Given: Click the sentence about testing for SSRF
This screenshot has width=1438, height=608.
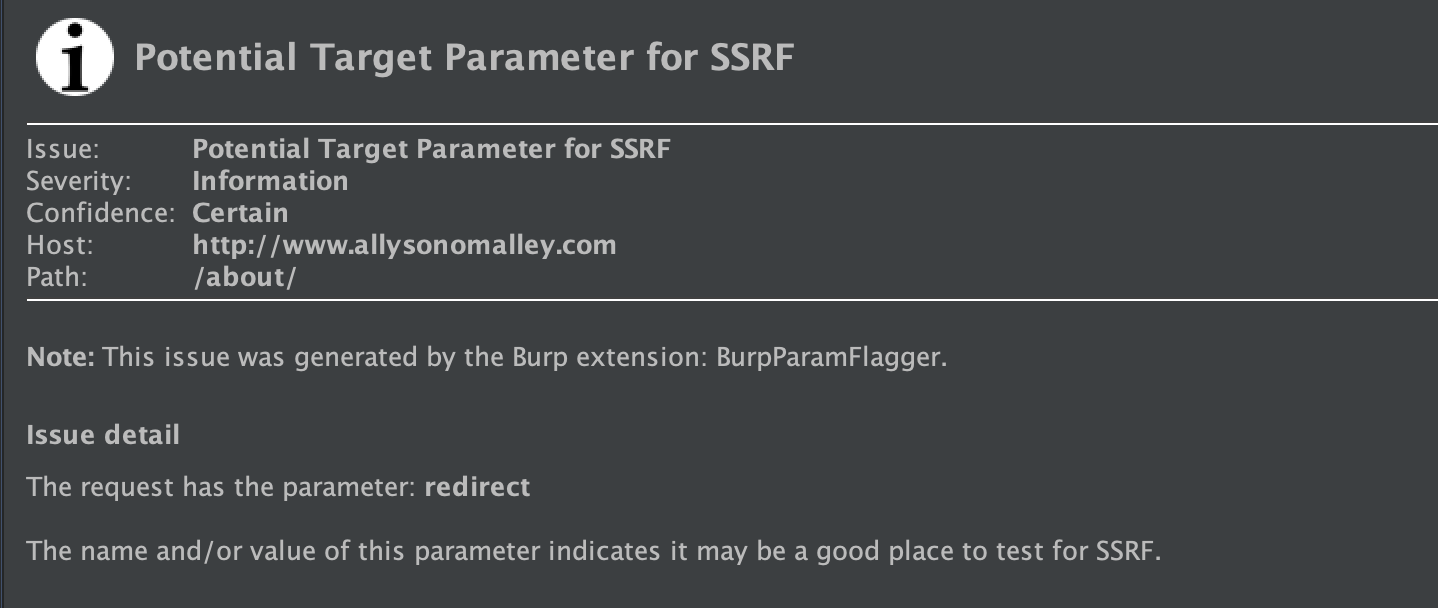Looking at the screenshot, I should [594, 552].
